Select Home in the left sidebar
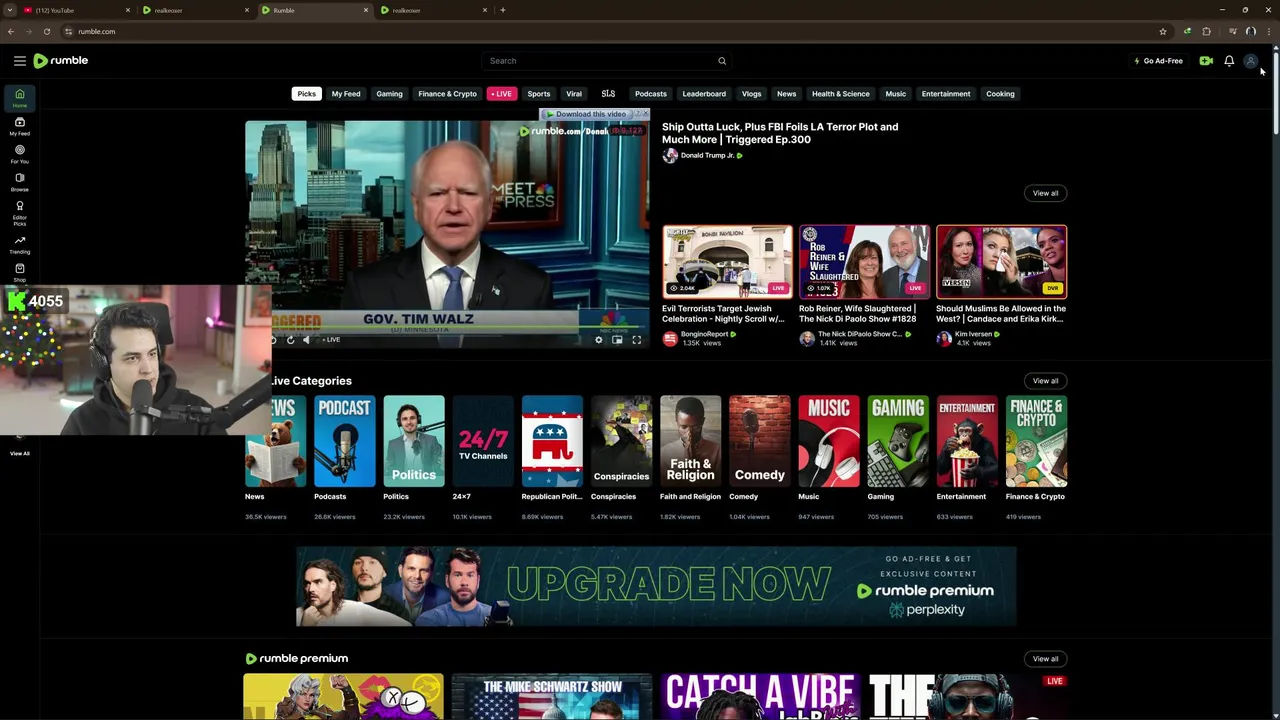Screen dimensions: 1280x720 coord(19,97)
